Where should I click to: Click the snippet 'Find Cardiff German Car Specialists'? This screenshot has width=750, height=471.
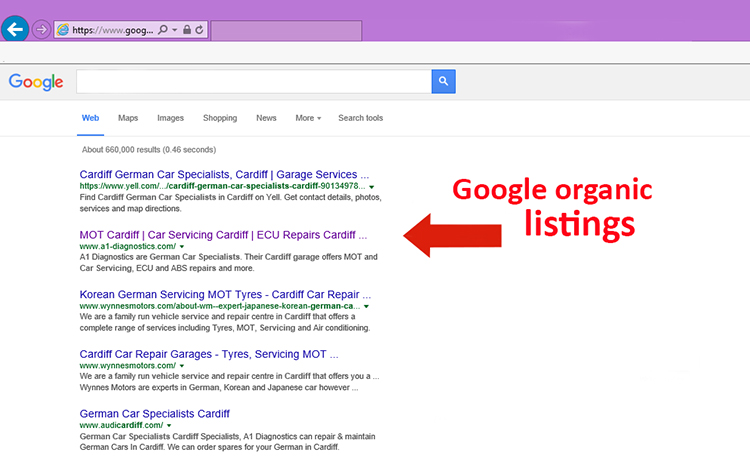point(231,203)
